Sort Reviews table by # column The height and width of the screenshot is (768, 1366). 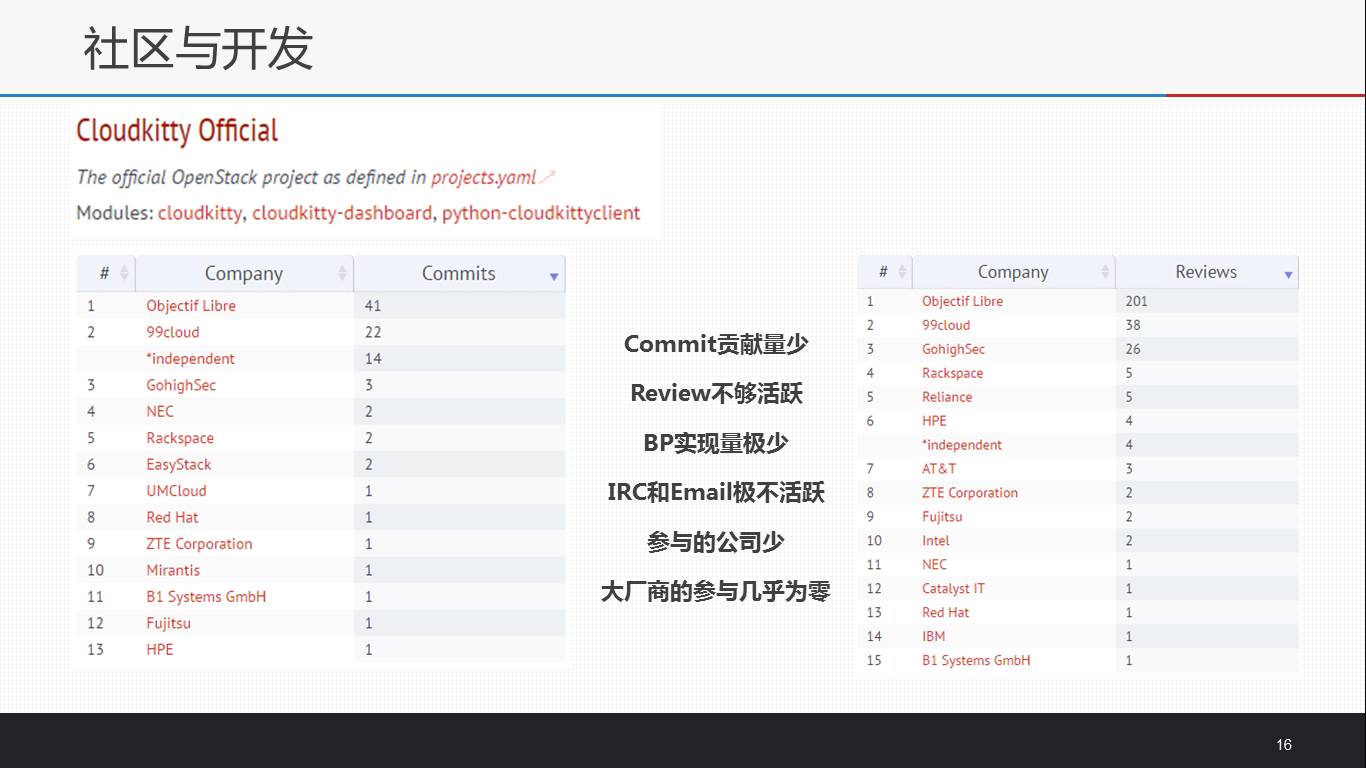[885, 272]
